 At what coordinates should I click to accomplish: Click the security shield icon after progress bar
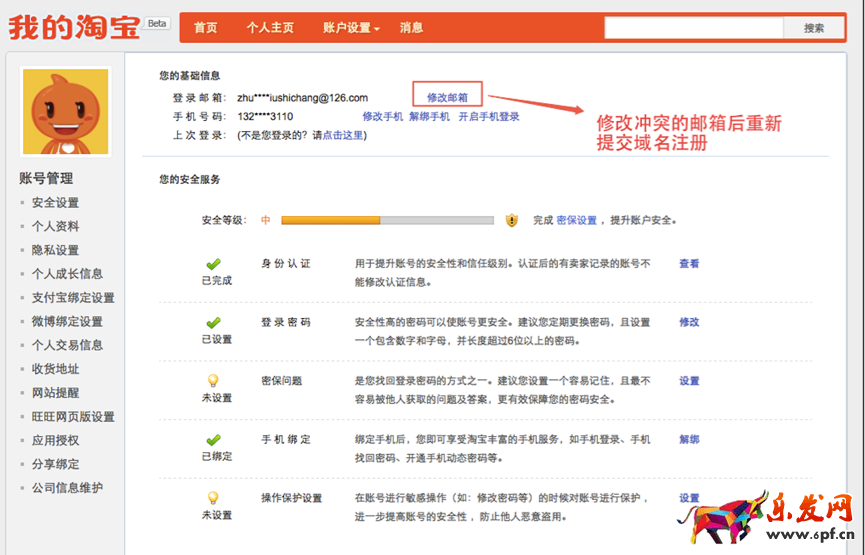click(x=512, y=220)
